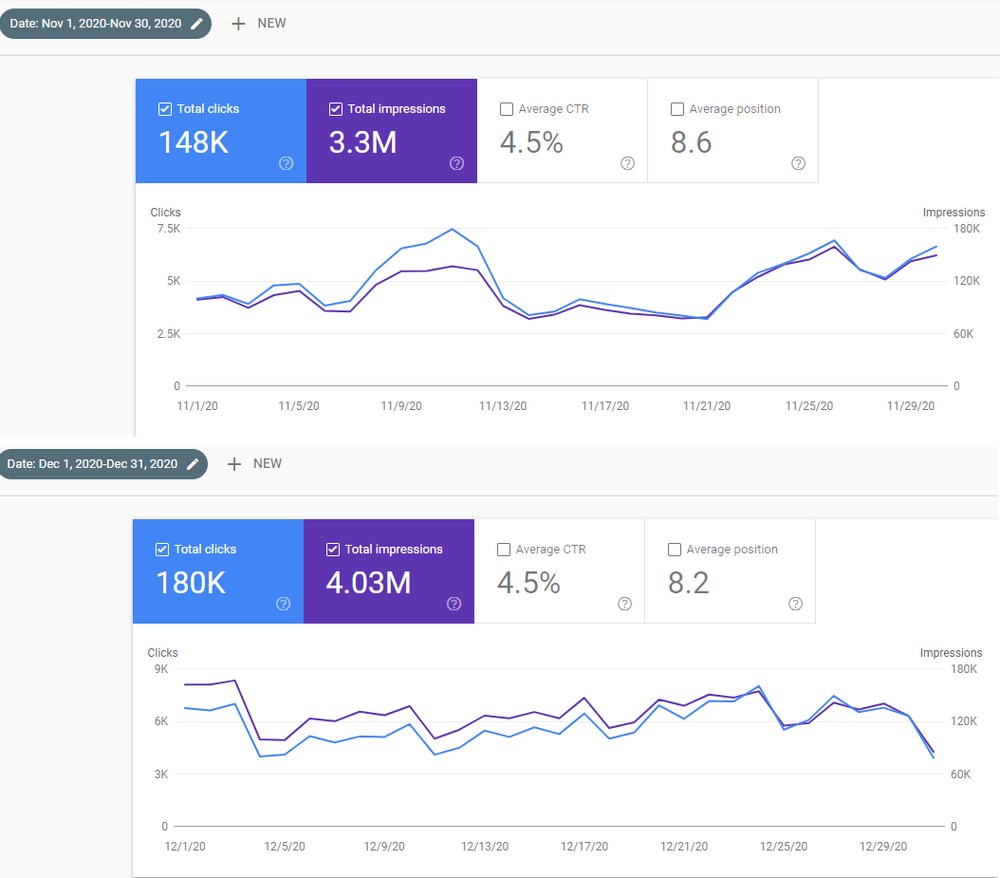The height and width of the screenshot is (878, 1000).
Task: Select the 4.5% CTR value in December card
Action: pos(529,583)
